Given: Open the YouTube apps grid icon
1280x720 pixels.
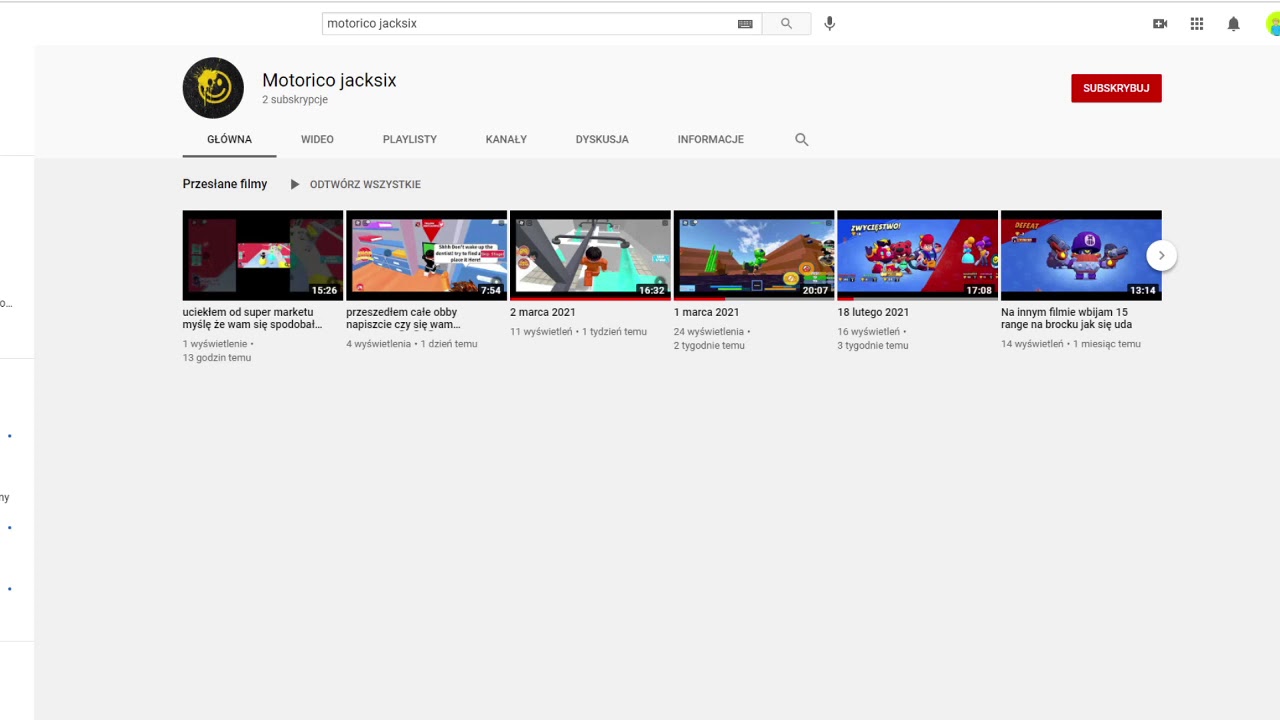Looking at the screenshot, I should point(1197,24).
